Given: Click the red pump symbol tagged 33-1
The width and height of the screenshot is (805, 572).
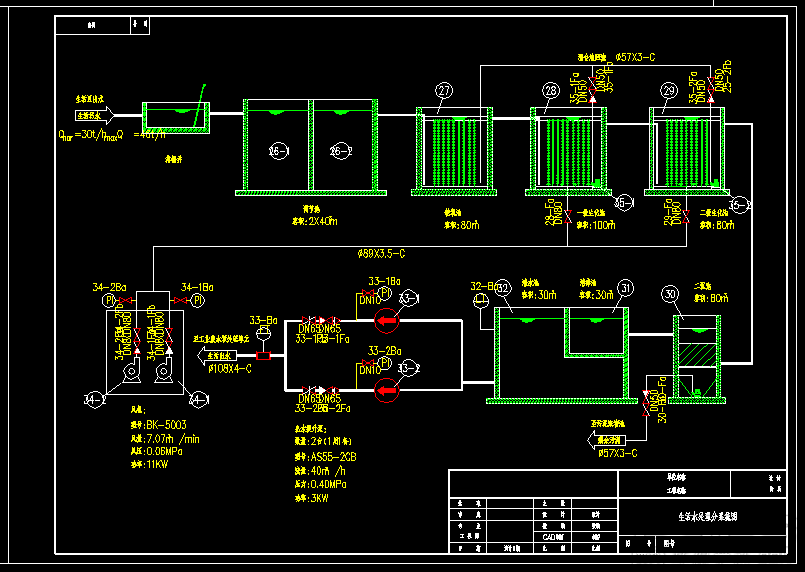Looking at the screenshot, I should coord(386,321).
